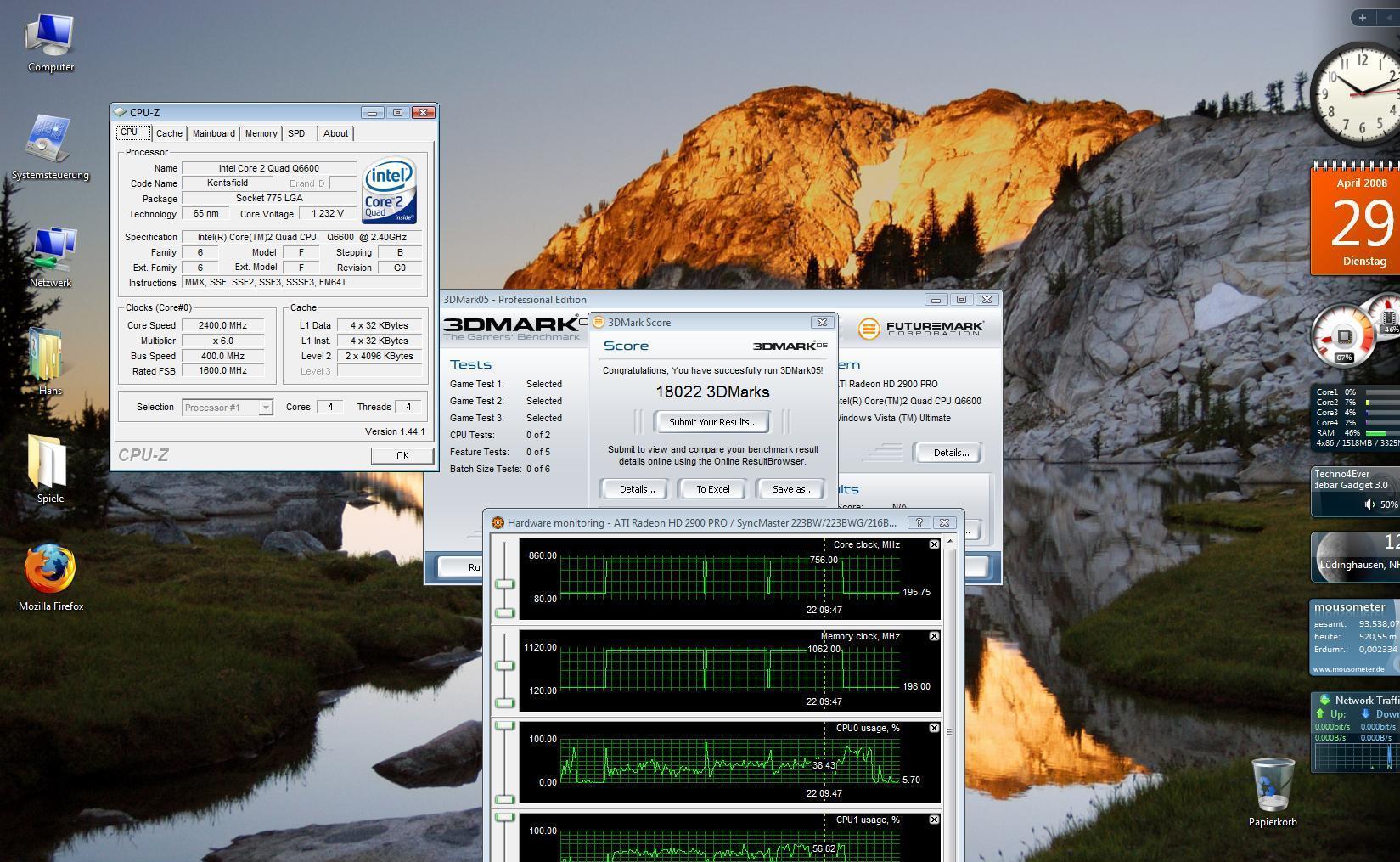Remove the Core clock graph with its X
1400x862 pixels.
pos(934,544)
